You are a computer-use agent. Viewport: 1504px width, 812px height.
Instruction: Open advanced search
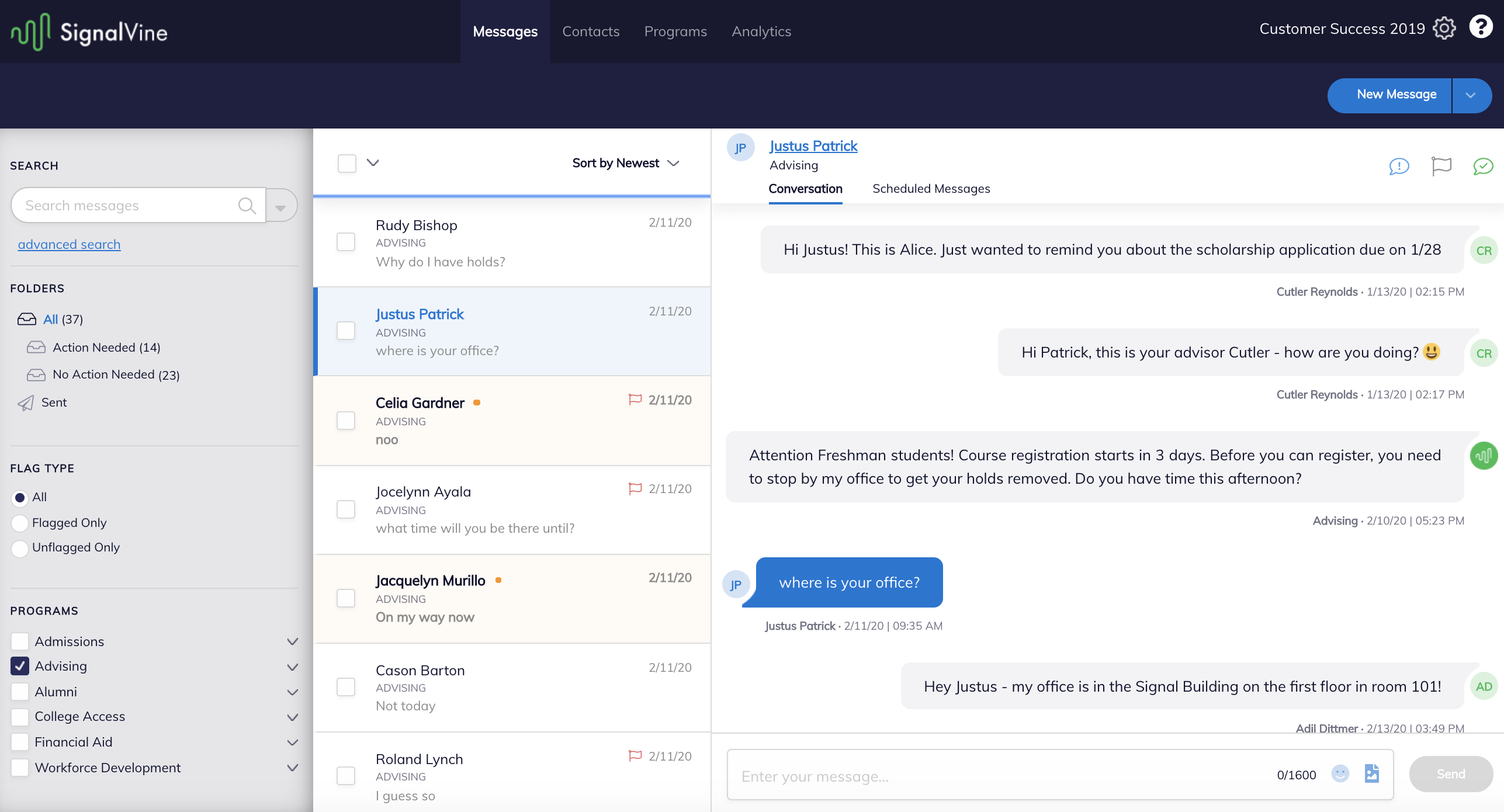69,244
